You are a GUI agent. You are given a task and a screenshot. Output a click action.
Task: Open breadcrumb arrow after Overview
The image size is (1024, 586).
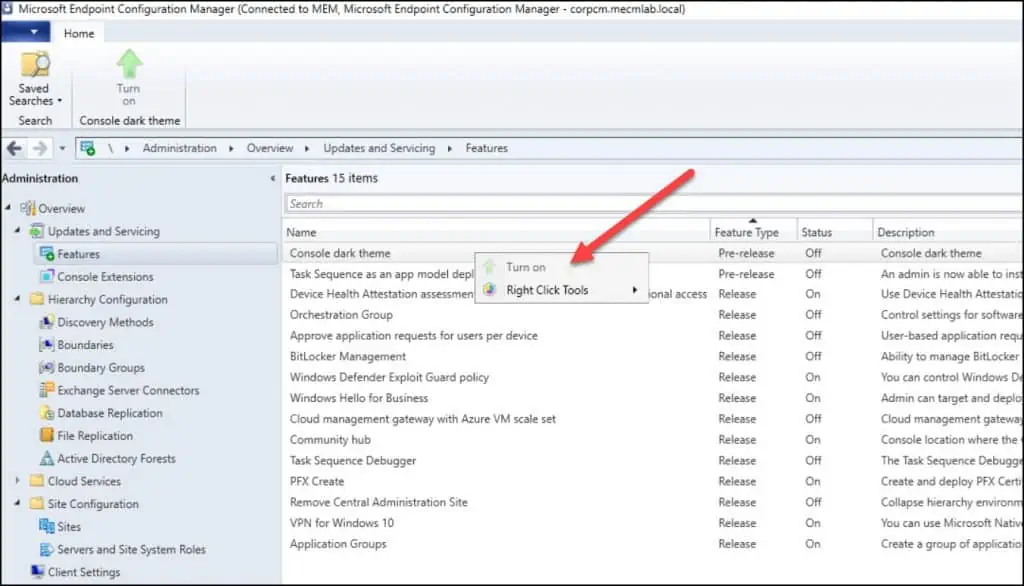307,149
